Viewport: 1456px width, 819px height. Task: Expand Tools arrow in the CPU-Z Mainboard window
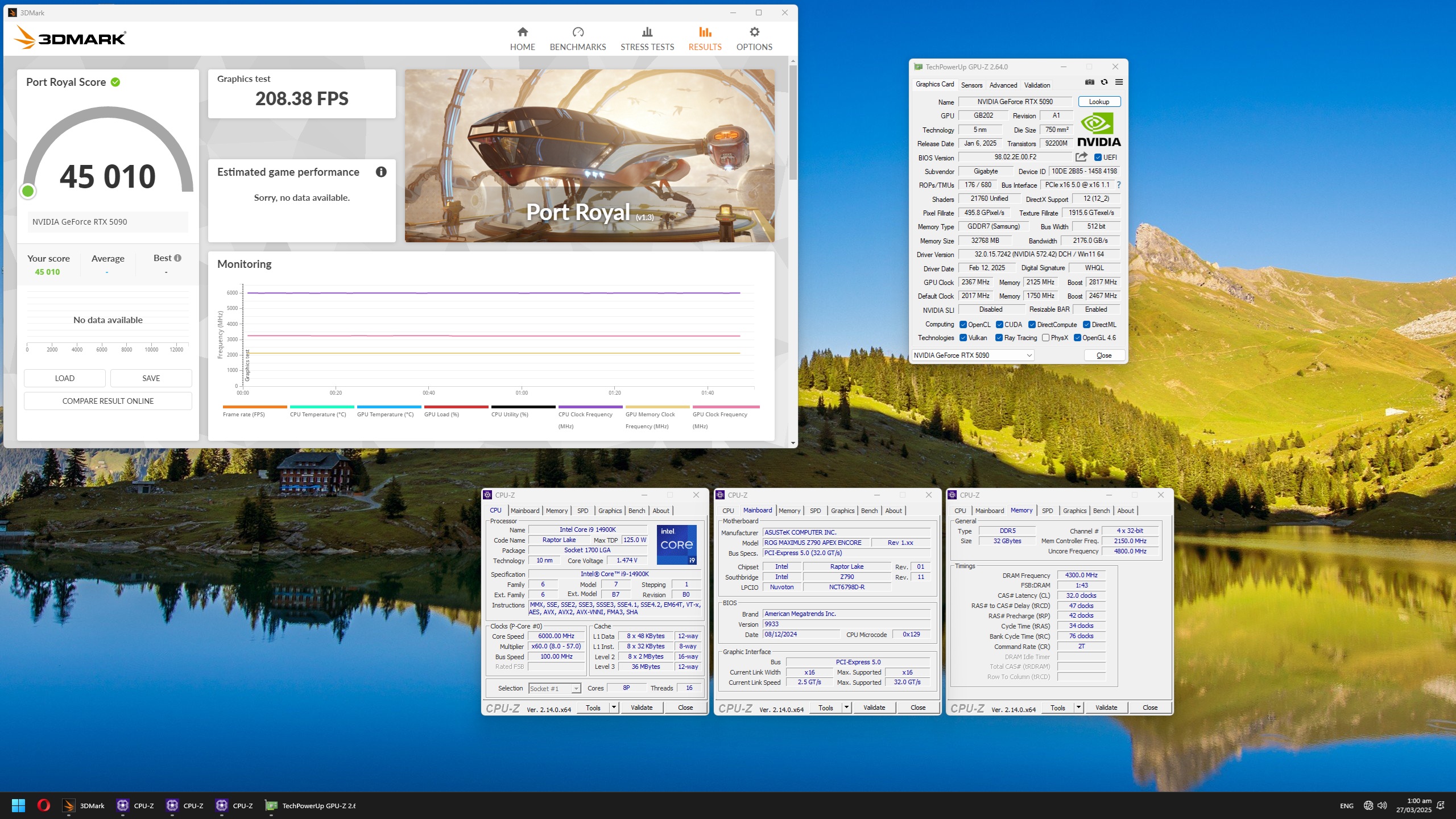tap(846, 708)
